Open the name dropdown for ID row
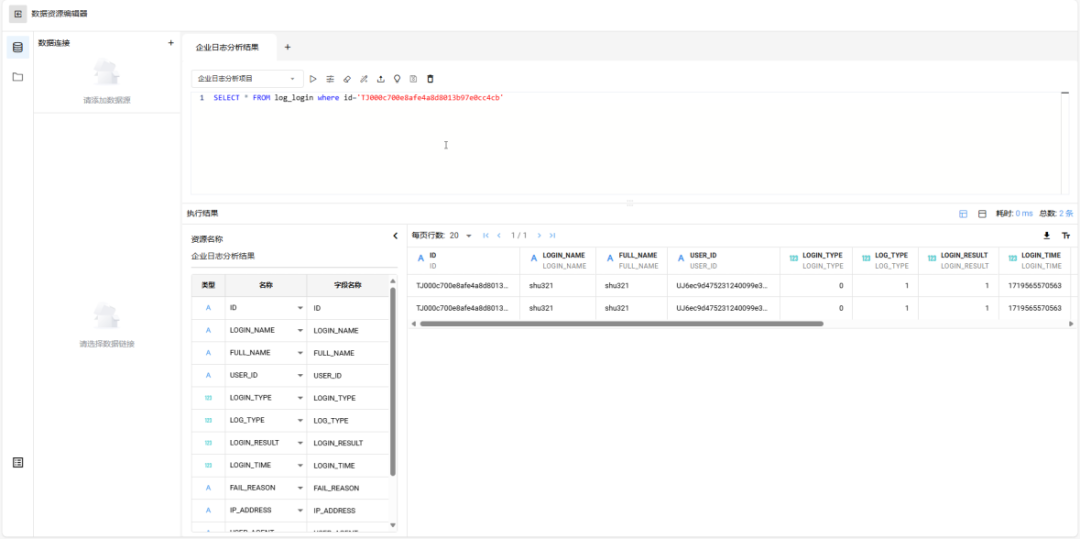Image resolution: width=1080 pixels, height=539 pixels. 300,308
